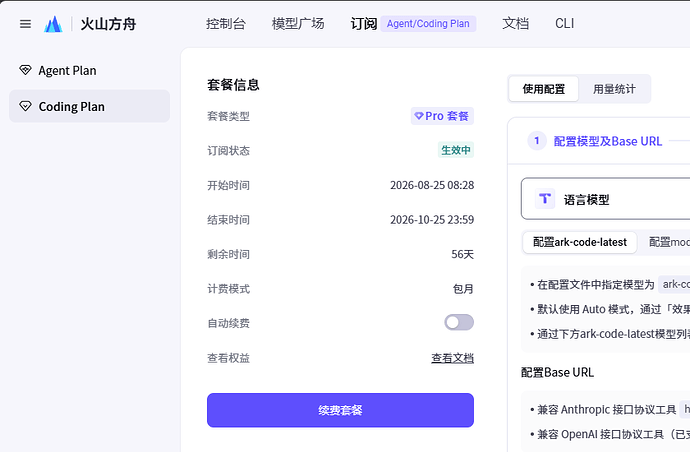Click the Coding Plan diamond icon
Viewport: 690px width, 452px height.
click(25, 106)
